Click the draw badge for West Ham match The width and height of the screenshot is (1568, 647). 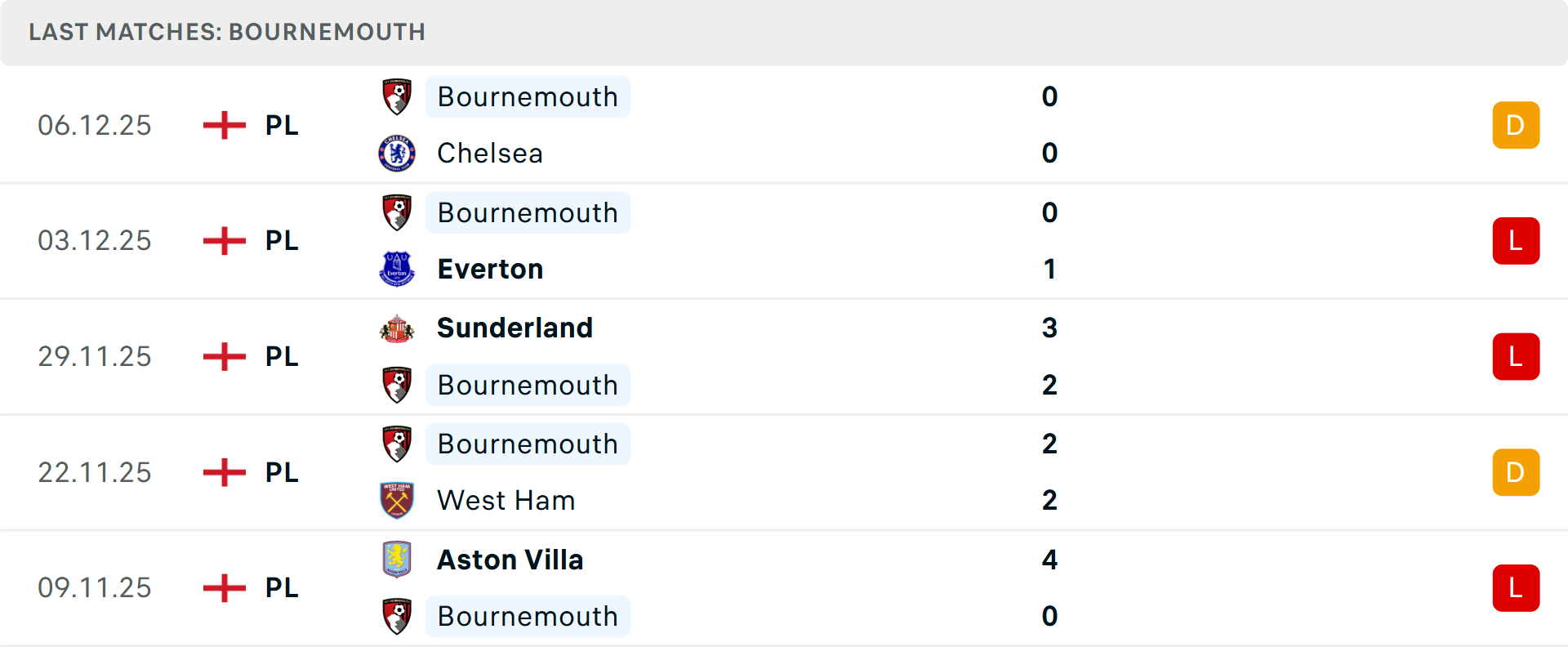(1516, 472)
